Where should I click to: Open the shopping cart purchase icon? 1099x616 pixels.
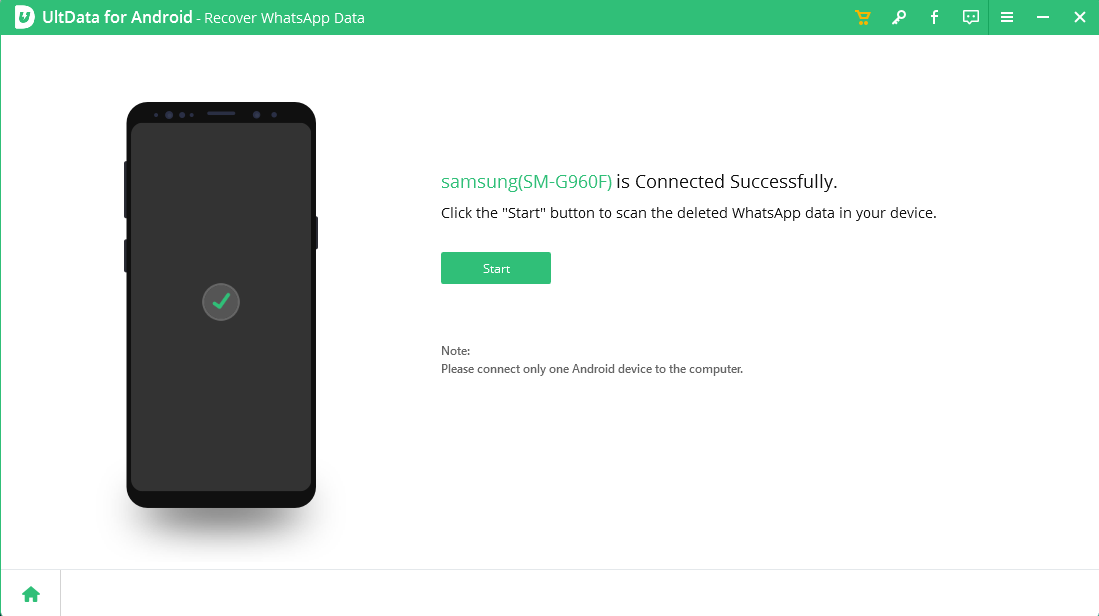[863, 18]
